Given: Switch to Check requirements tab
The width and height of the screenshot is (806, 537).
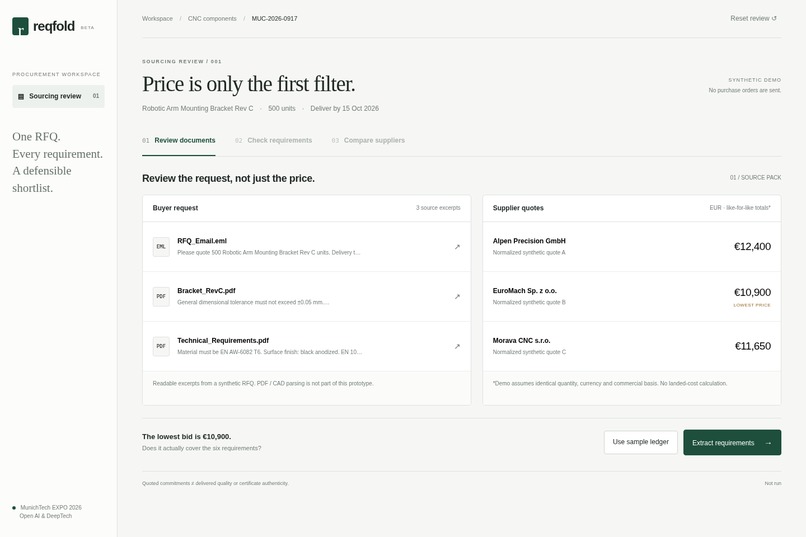Looking at the screenshot, I should (273, 140).
